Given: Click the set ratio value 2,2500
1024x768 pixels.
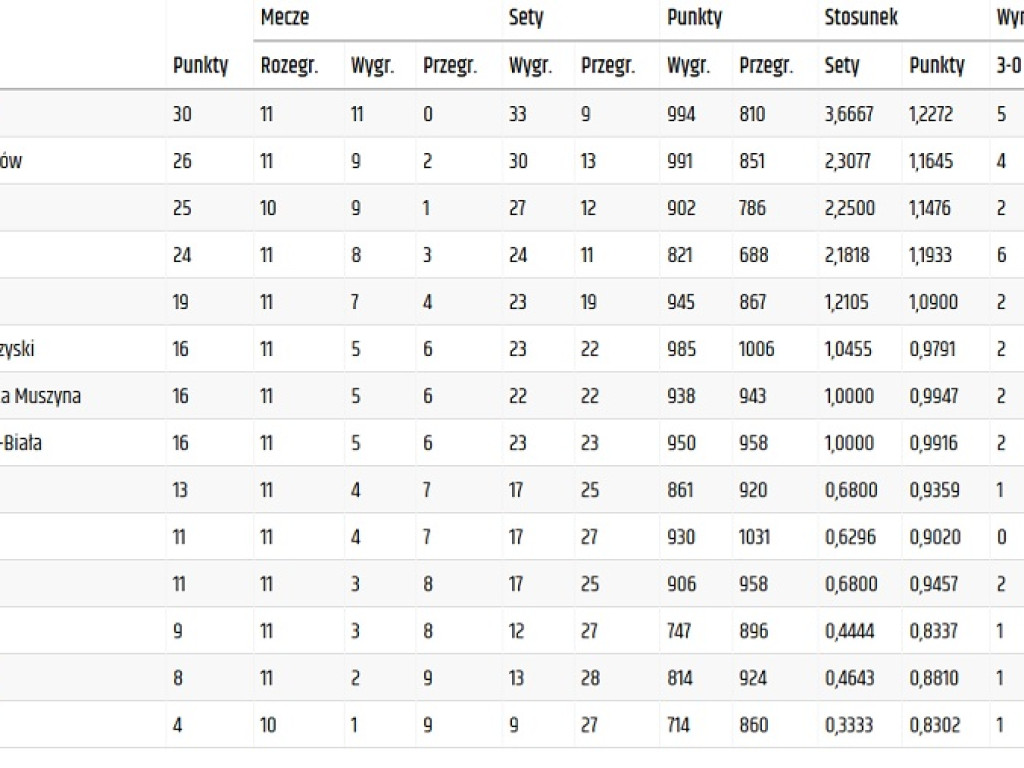Looking at the screenshot, I should click(850, 208).
